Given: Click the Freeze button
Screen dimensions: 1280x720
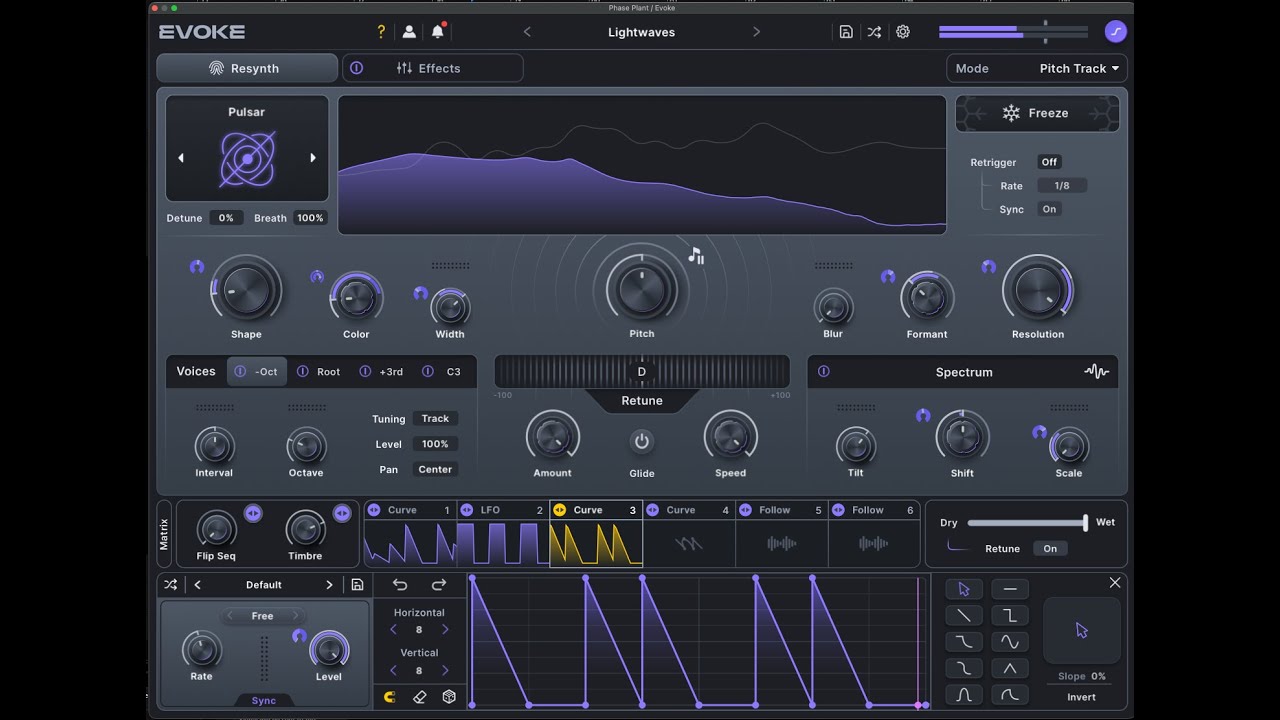Looking at the screenshot, I should [1037, 113].
